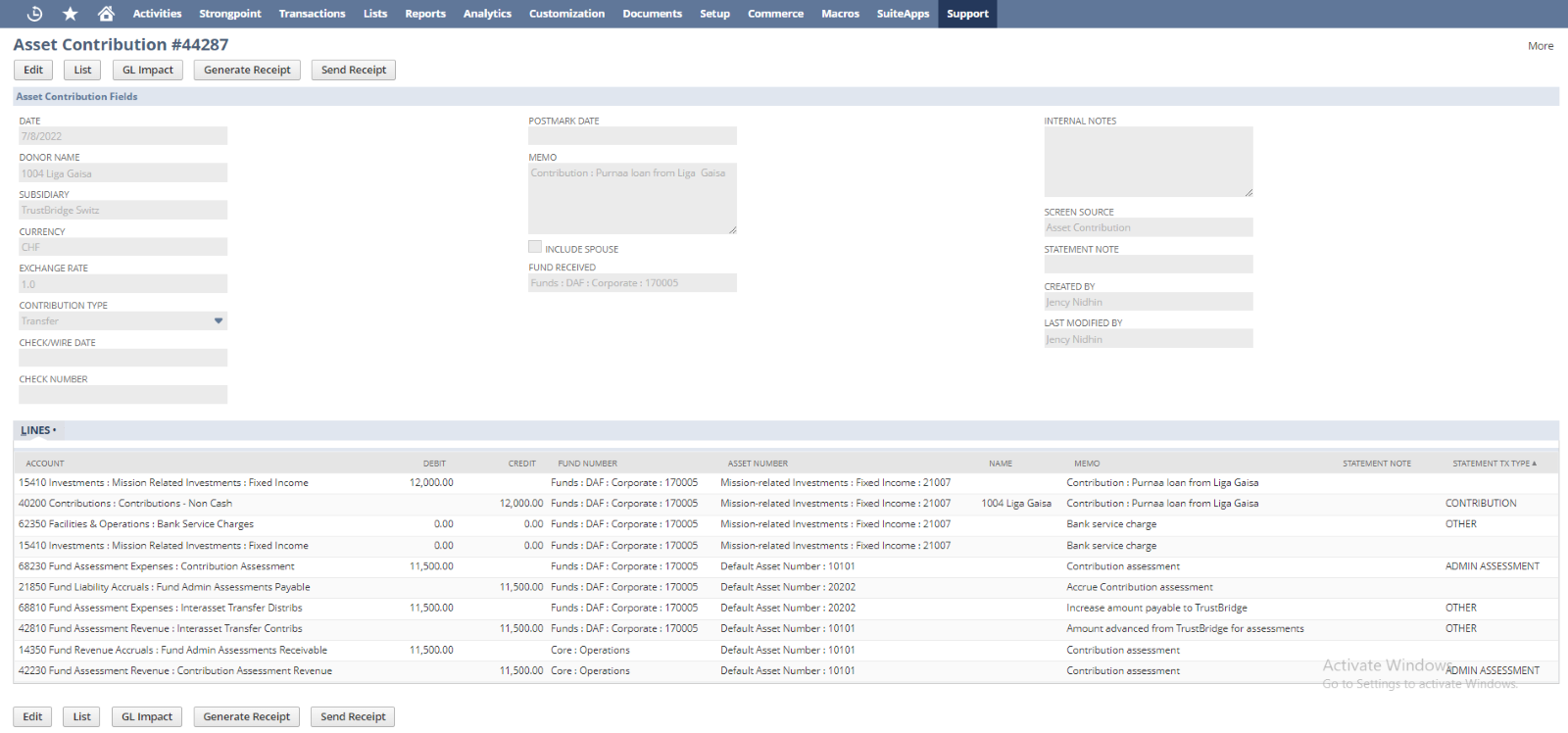Open the Reports menu

(x=425, y=14)
